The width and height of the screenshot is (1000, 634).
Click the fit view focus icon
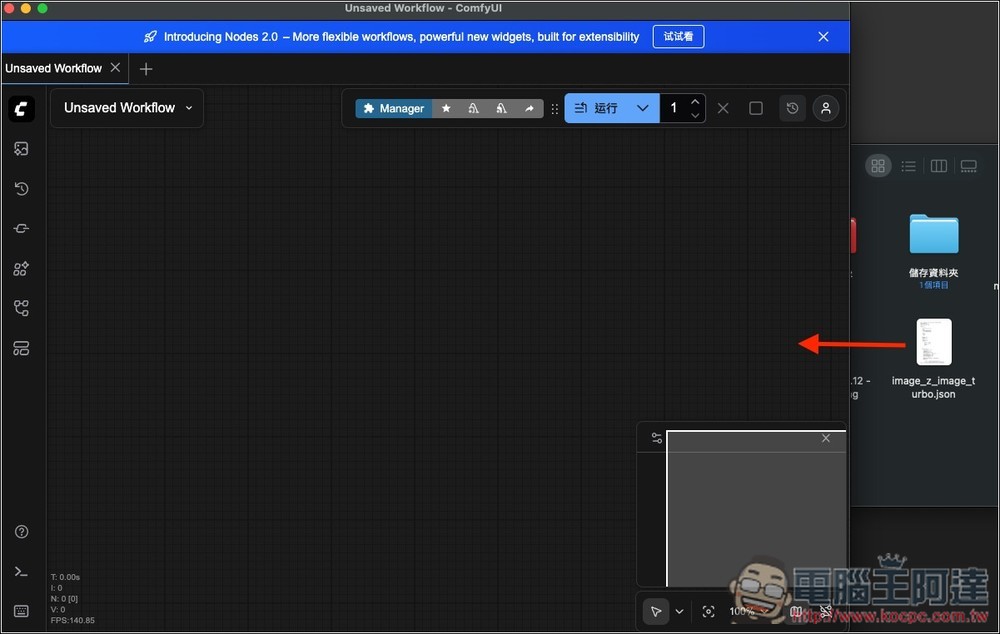click(708, 611)
